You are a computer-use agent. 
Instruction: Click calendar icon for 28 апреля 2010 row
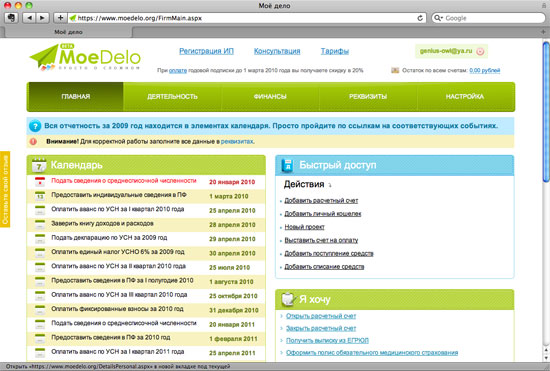(40, 224)
